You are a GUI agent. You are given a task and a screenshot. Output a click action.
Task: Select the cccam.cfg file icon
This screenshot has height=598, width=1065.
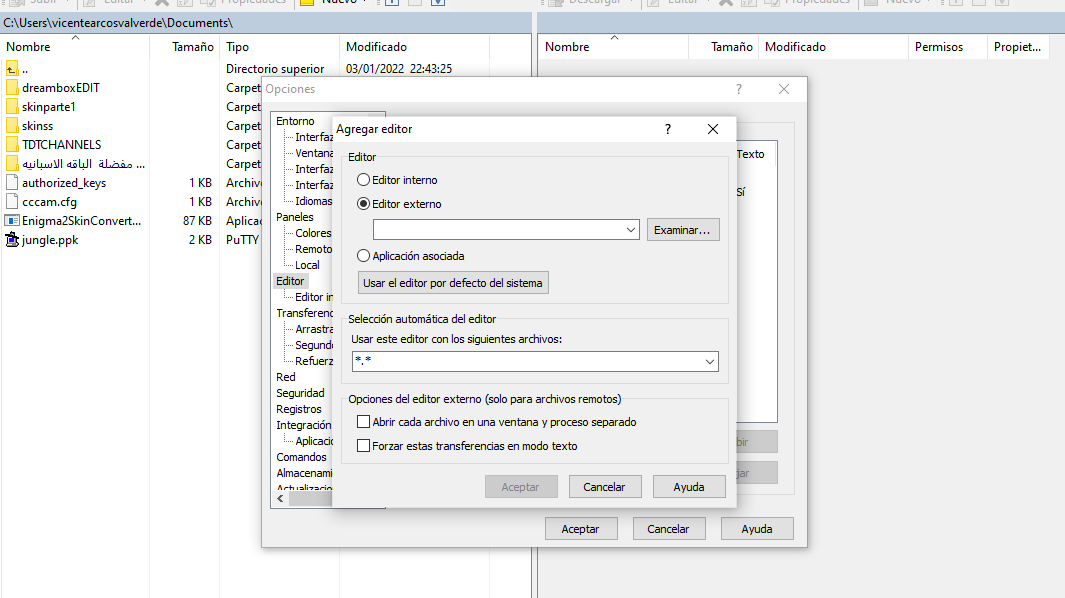(12, 202)
